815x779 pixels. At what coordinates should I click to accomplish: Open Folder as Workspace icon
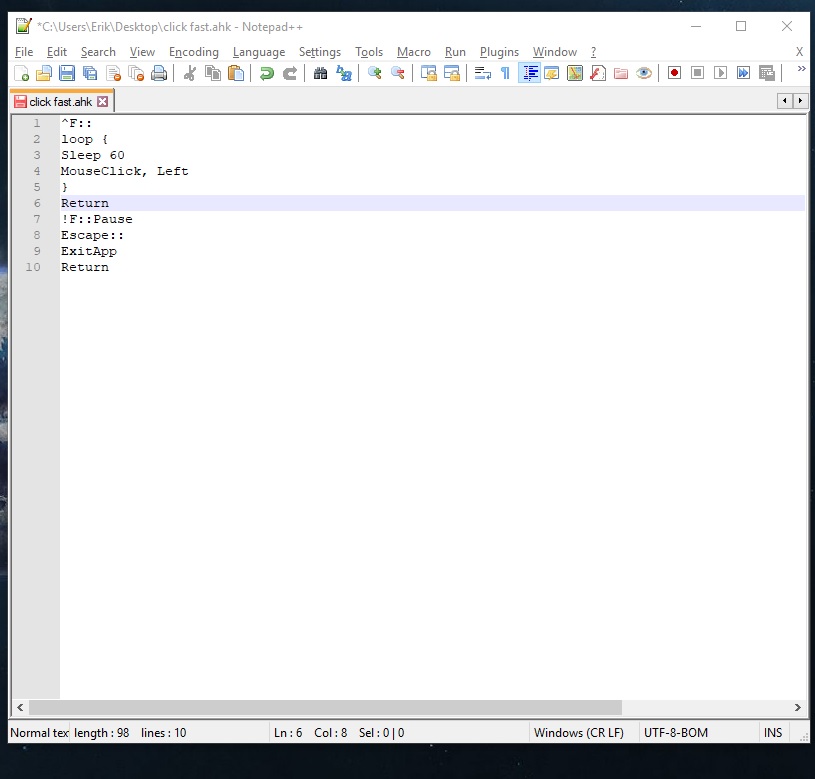[621, 73]
